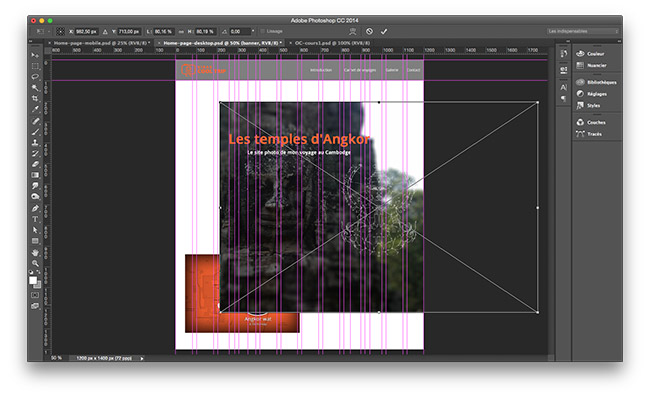Select the Pen tool
650x399 pixels.
click(35, 208)
